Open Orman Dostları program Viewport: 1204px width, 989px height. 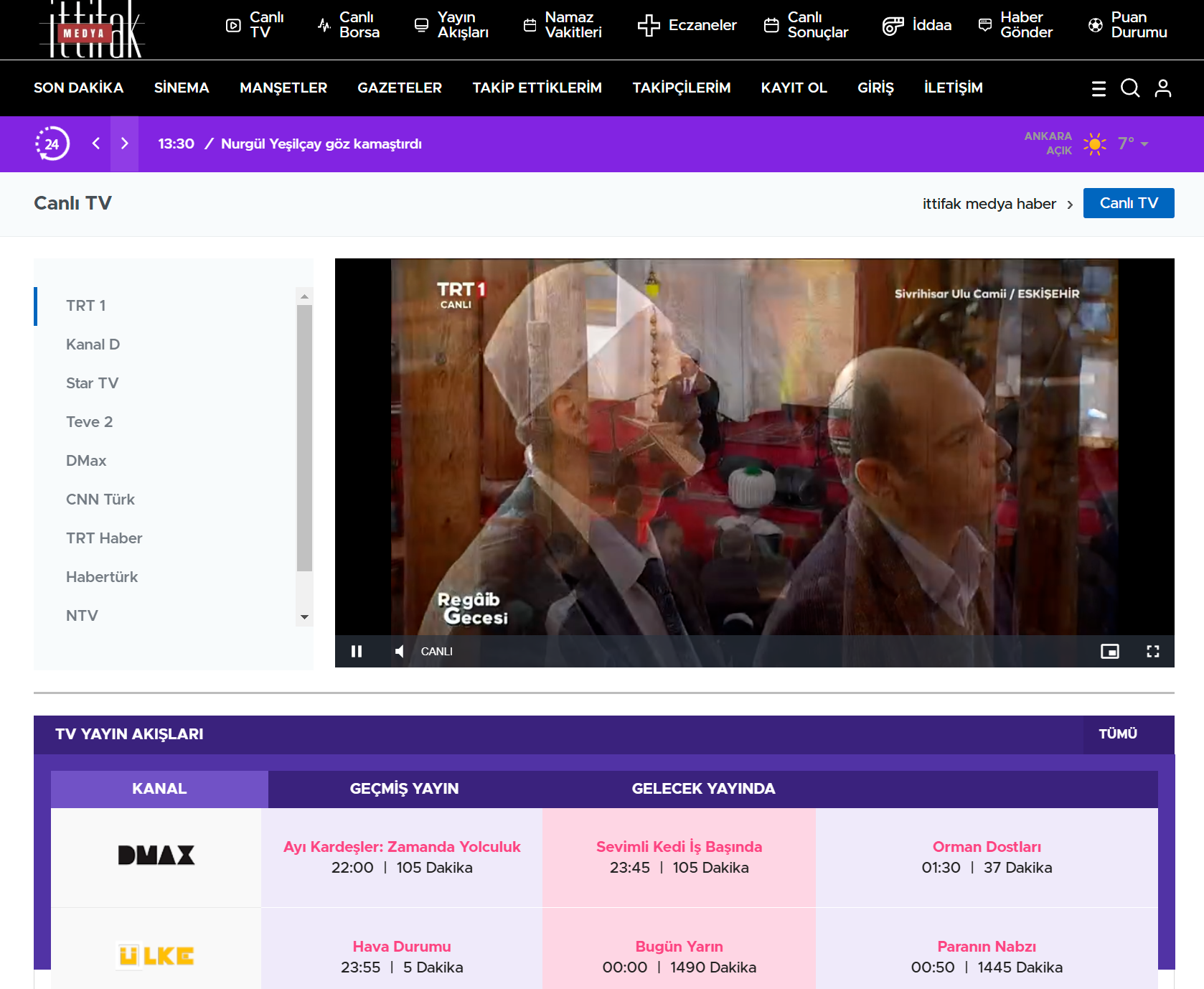tap(987, 847)
